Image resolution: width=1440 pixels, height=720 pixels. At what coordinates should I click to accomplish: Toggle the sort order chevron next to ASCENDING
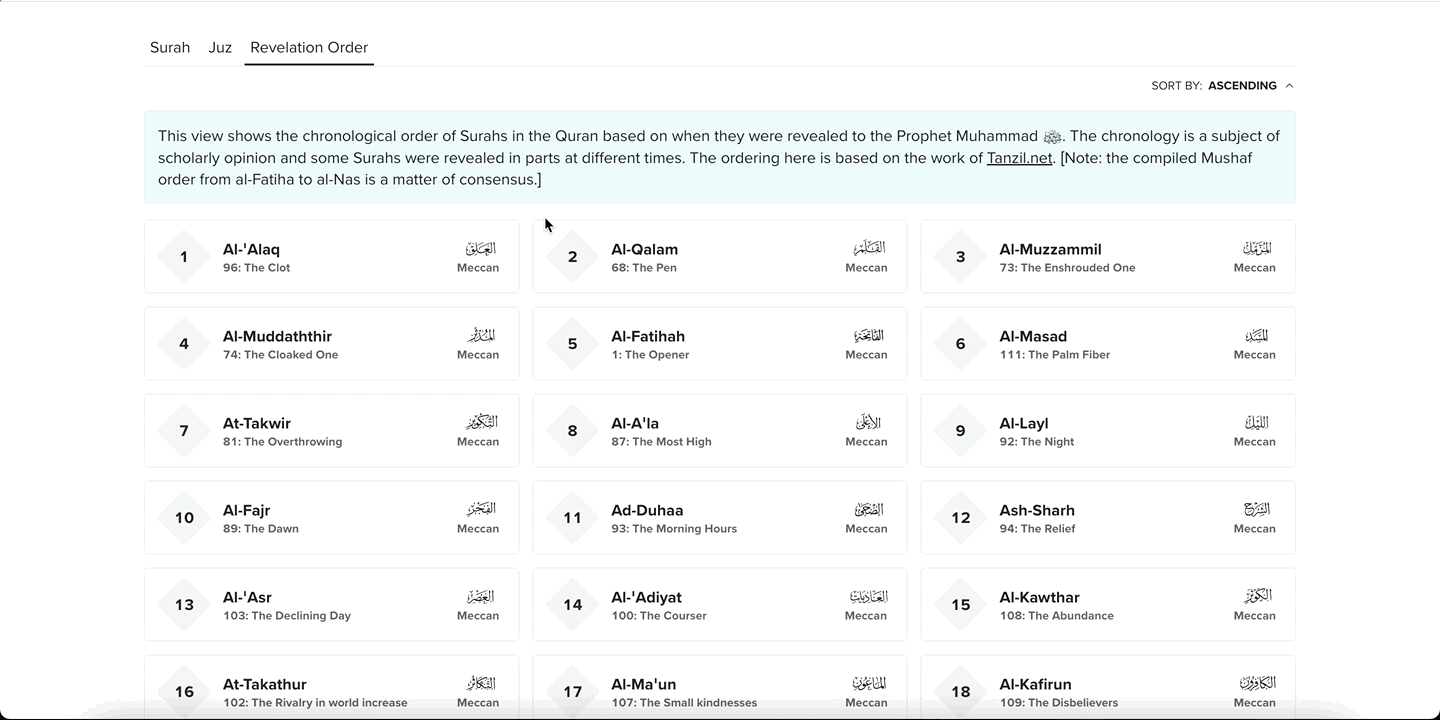pos(1289,85)
